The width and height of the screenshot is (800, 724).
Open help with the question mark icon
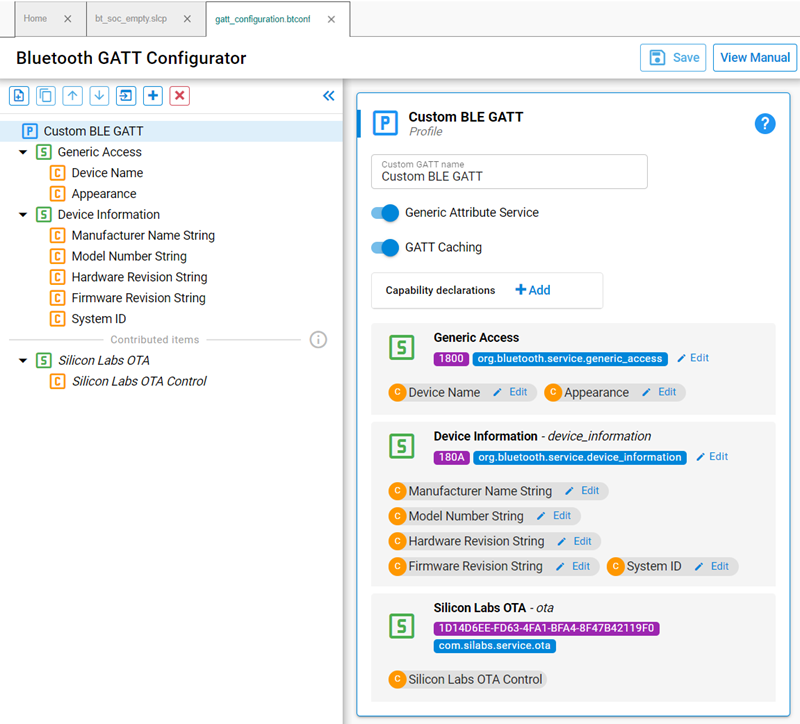(x=765, y=124)
